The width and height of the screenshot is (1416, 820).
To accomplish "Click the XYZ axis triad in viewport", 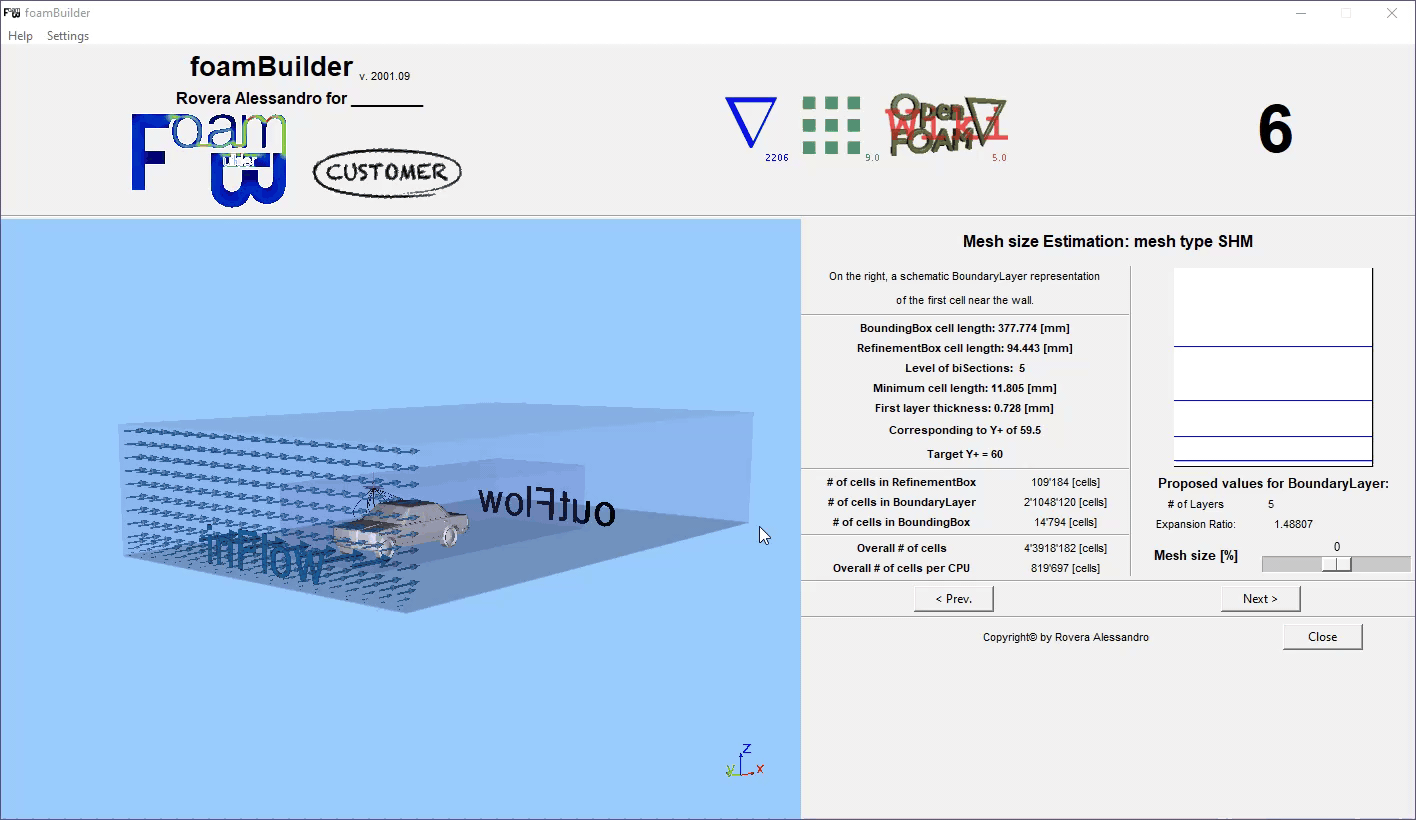I will coord(745,761).
